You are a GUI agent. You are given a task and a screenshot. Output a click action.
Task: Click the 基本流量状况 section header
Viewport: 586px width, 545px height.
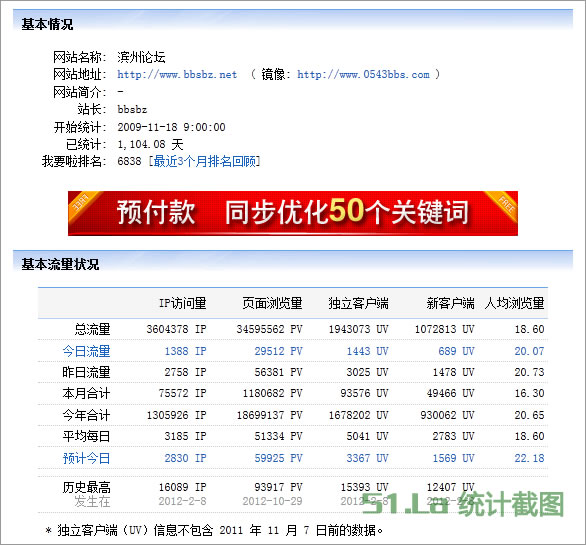(60, 264)
